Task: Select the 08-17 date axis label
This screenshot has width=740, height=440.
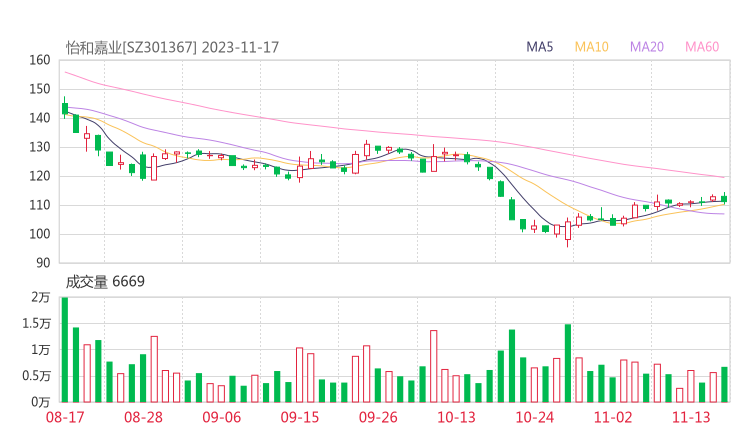Action: coord(65,417)
